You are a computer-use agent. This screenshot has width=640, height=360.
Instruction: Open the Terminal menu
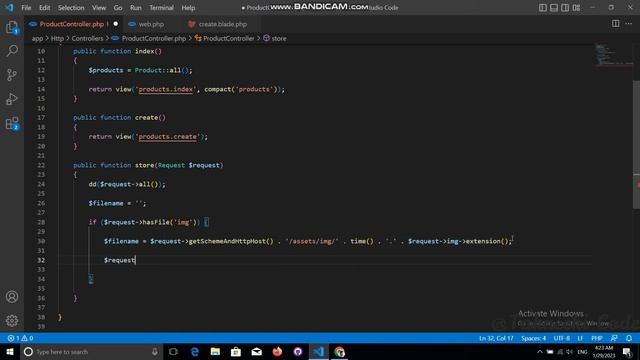click(161, 8)
